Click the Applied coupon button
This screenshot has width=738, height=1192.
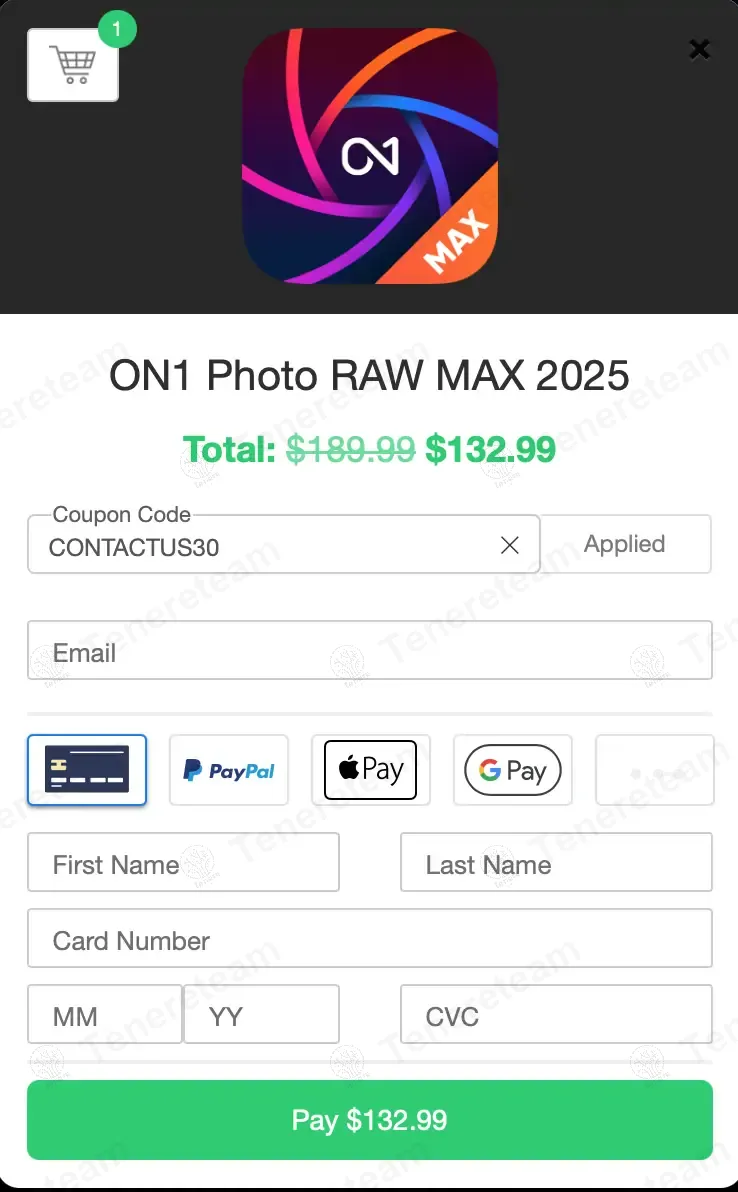(x=625, y=544)
